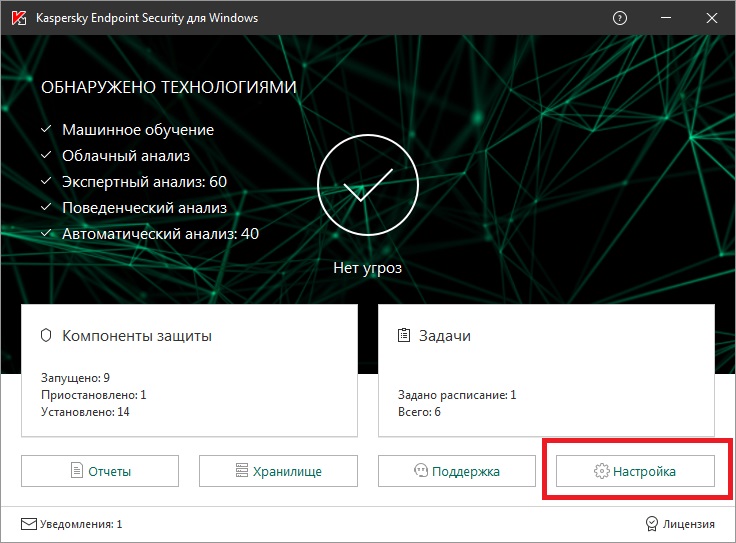Click the large checkmark status circle
Image resolution: width=736 pixels, height=543 pixels.
coord(368,185)
